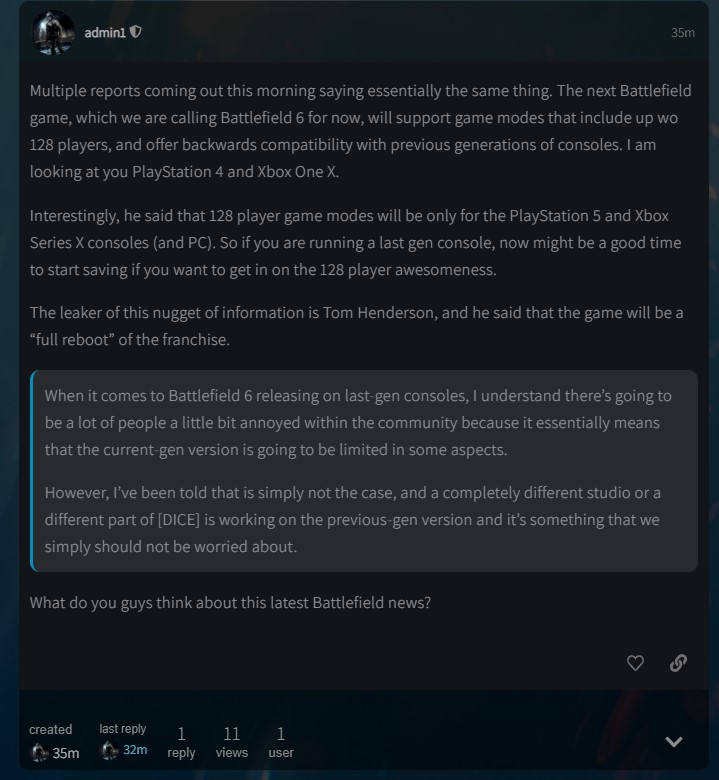
Task: Open the admin1 username link
Action: pyautogui.click(x=105, y=32)
